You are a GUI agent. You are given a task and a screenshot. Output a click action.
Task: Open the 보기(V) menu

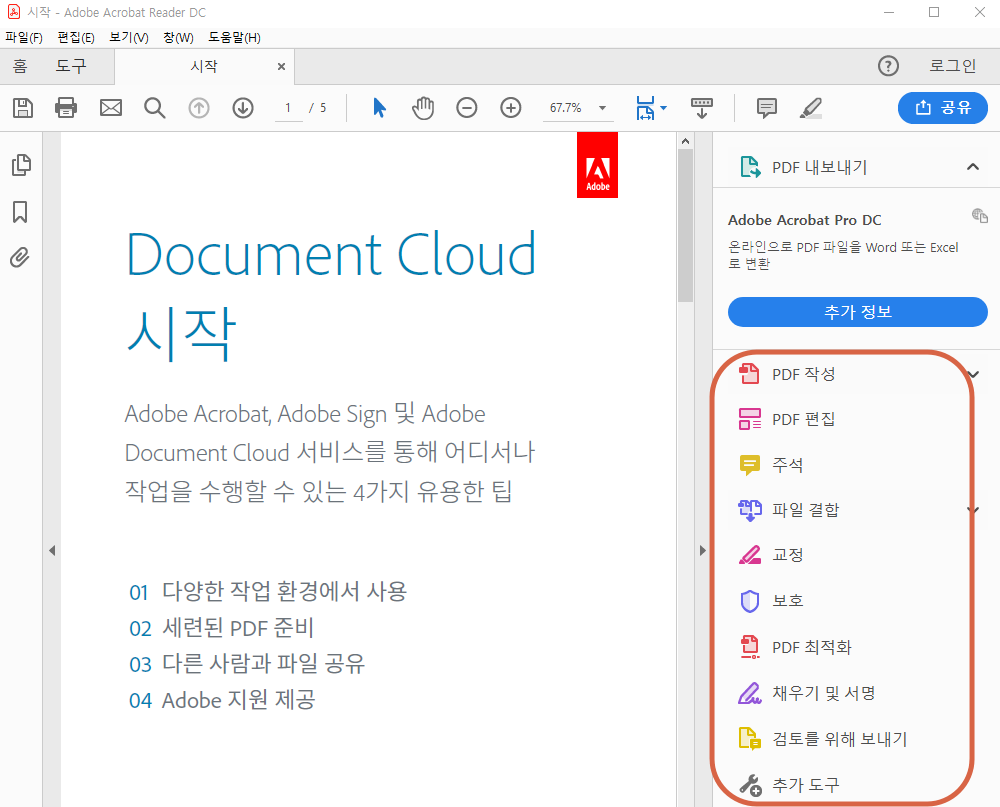click(129, 38)
